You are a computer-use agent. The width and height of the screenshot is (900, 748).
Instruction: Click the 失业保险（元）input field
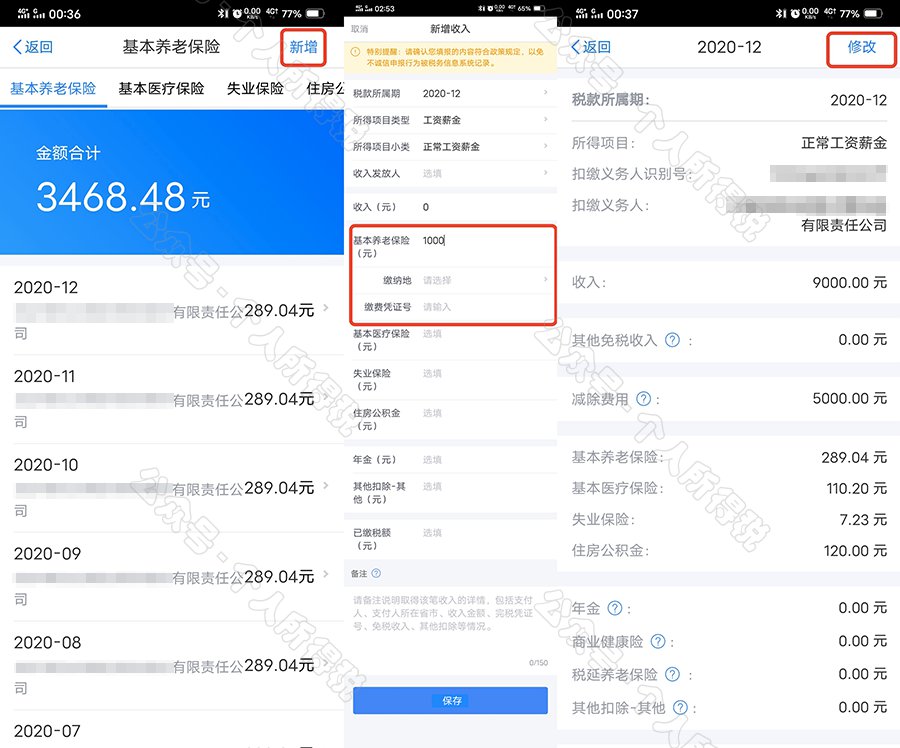click(x=451, y=379)
